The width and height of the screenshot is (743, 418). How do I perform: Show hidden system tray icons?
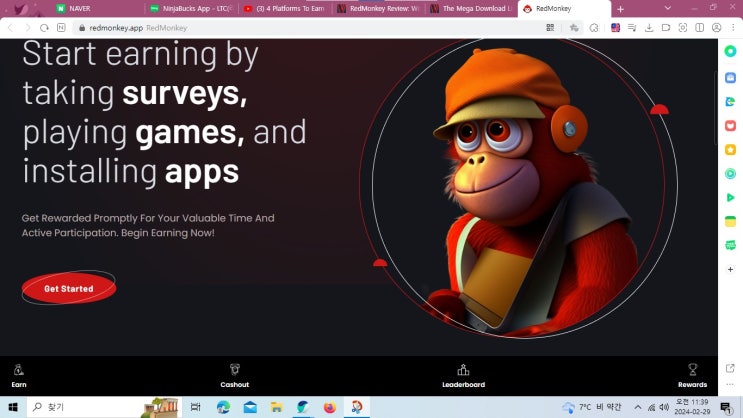(638, 407)
